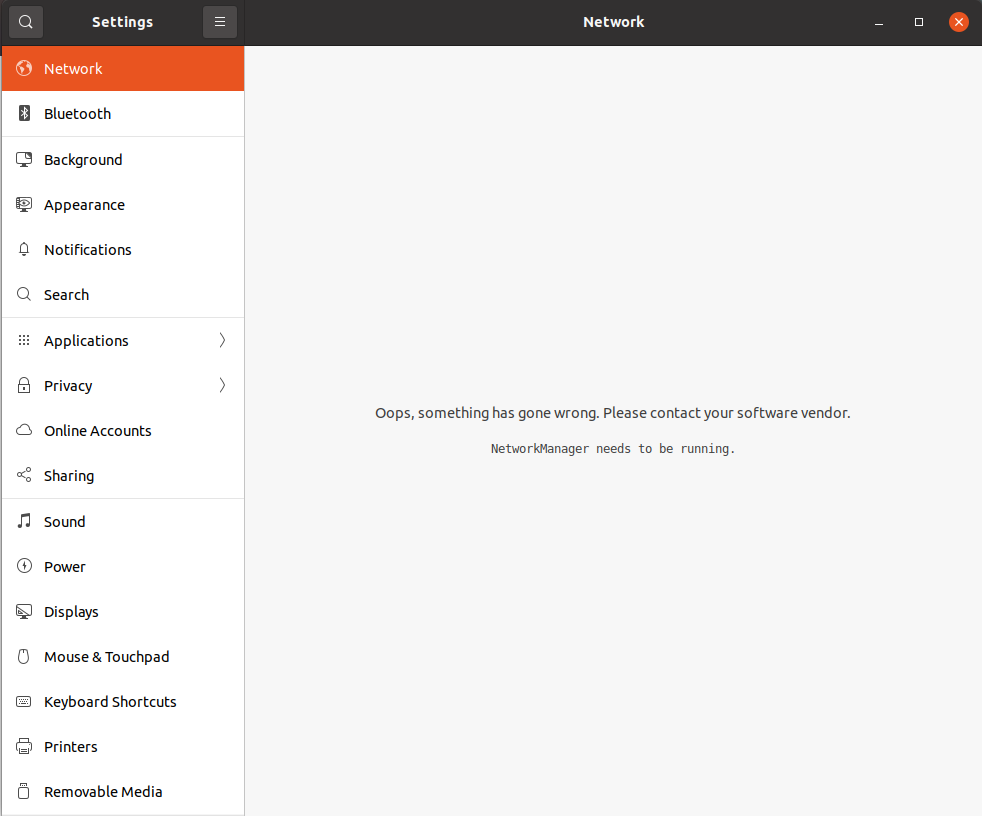
Task: Open Mouse & Touchpad settings label
Action: coord(106,657)
